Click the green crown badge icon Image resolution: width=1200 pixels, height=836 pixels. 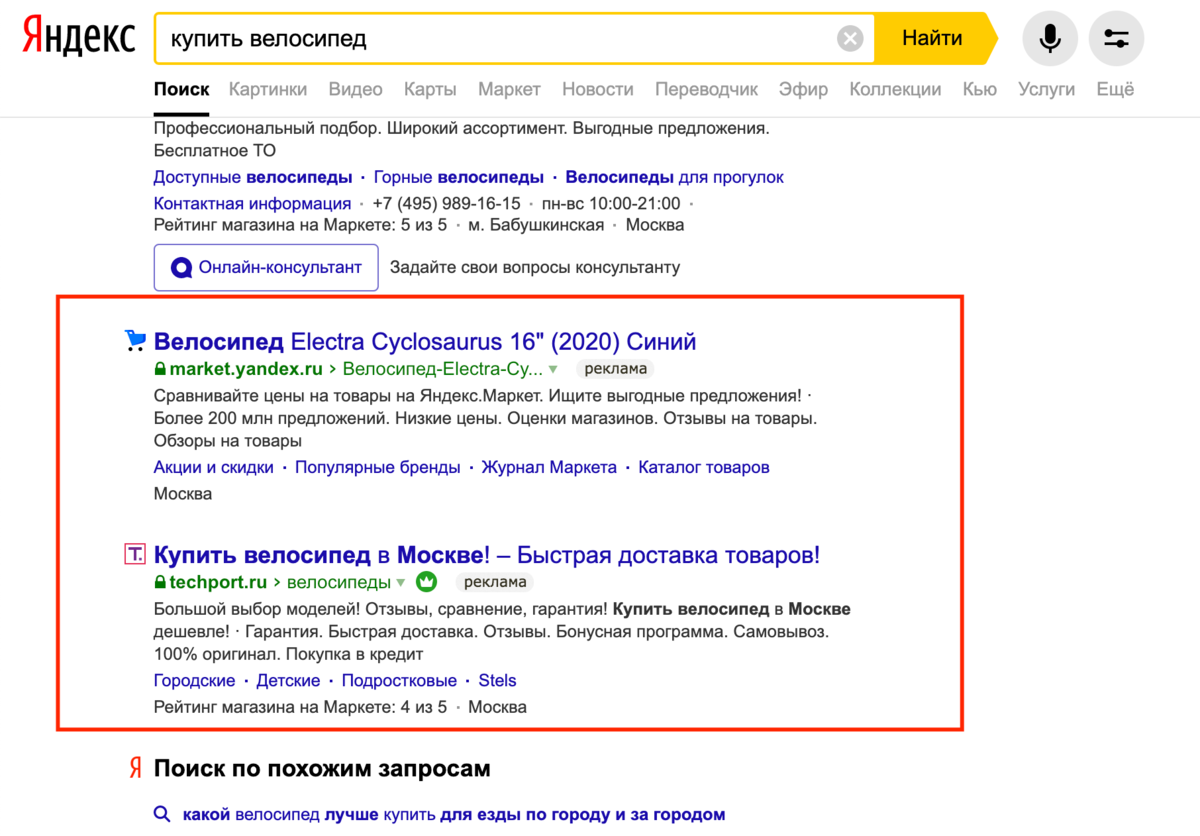point(427,582)
